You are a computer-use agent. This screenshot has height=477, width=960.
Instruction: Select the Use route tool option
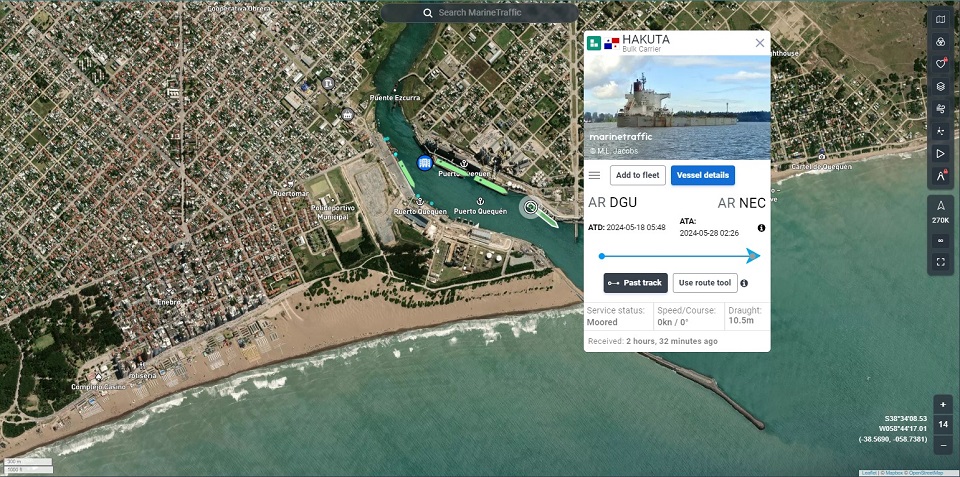705,283
